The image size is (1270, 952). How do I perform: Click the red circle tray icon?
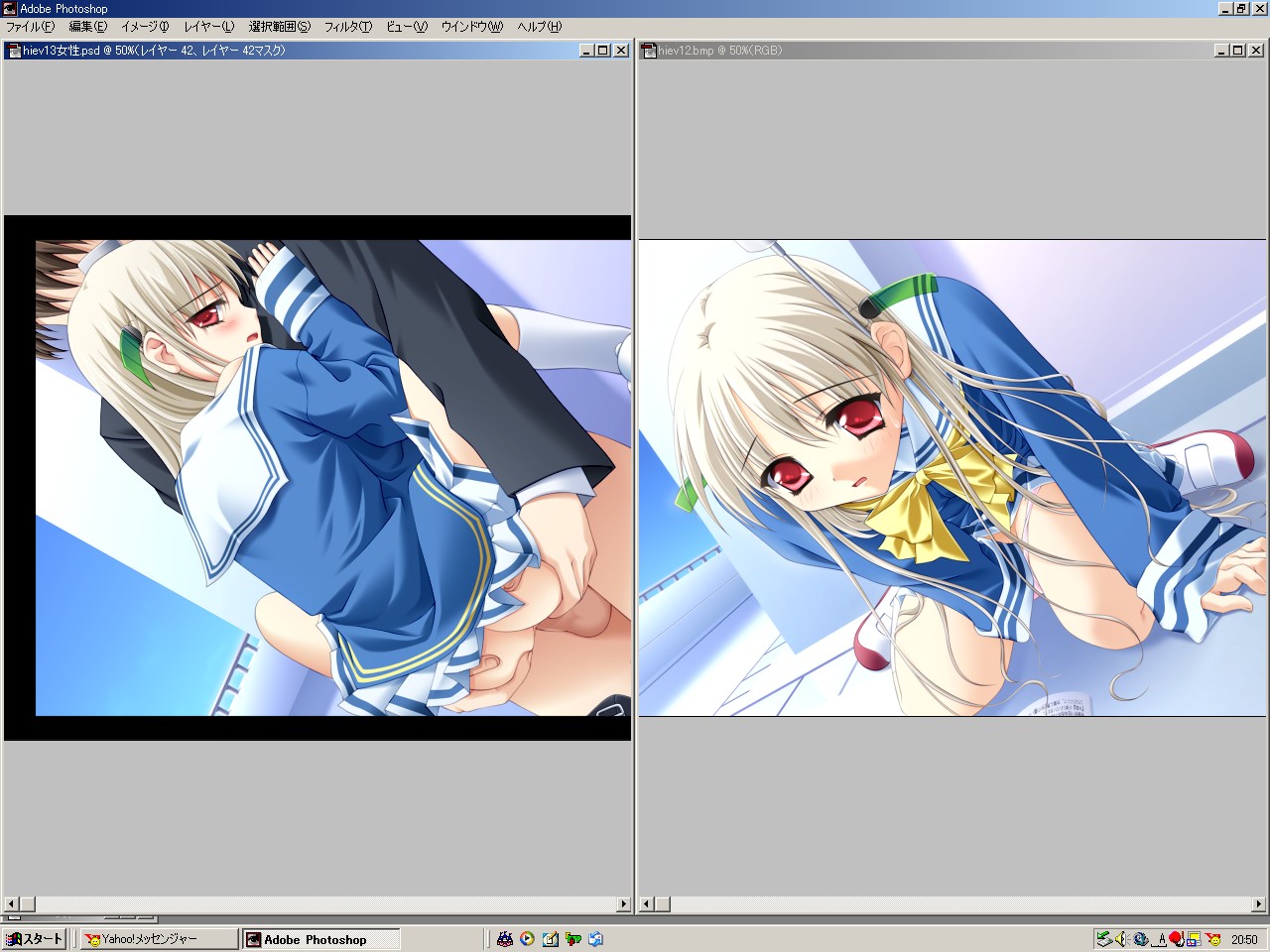(x=1177, y=939)
